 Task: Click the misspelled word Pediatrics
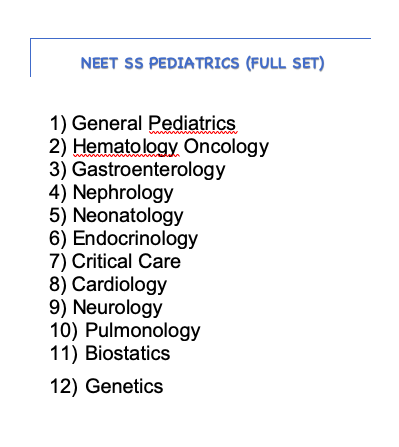click(x=192, y=123)
